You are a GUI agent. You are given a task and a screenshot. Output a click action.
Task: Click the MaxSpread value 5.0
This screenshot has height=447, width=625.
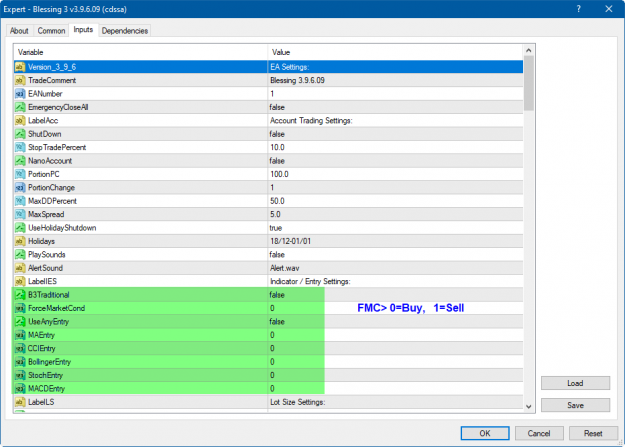(275, 214)
